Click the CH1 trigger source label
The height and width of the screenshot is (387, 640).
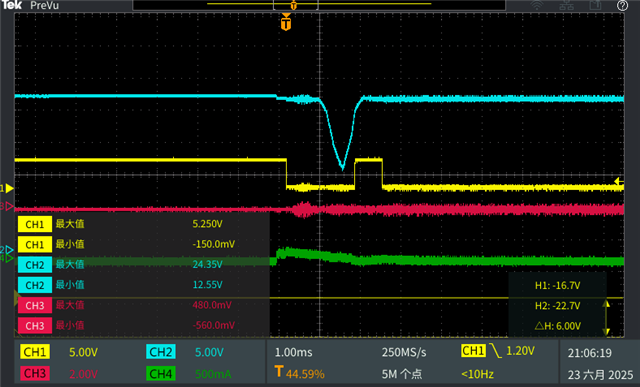pyautogui.click(x=473, y=351)
